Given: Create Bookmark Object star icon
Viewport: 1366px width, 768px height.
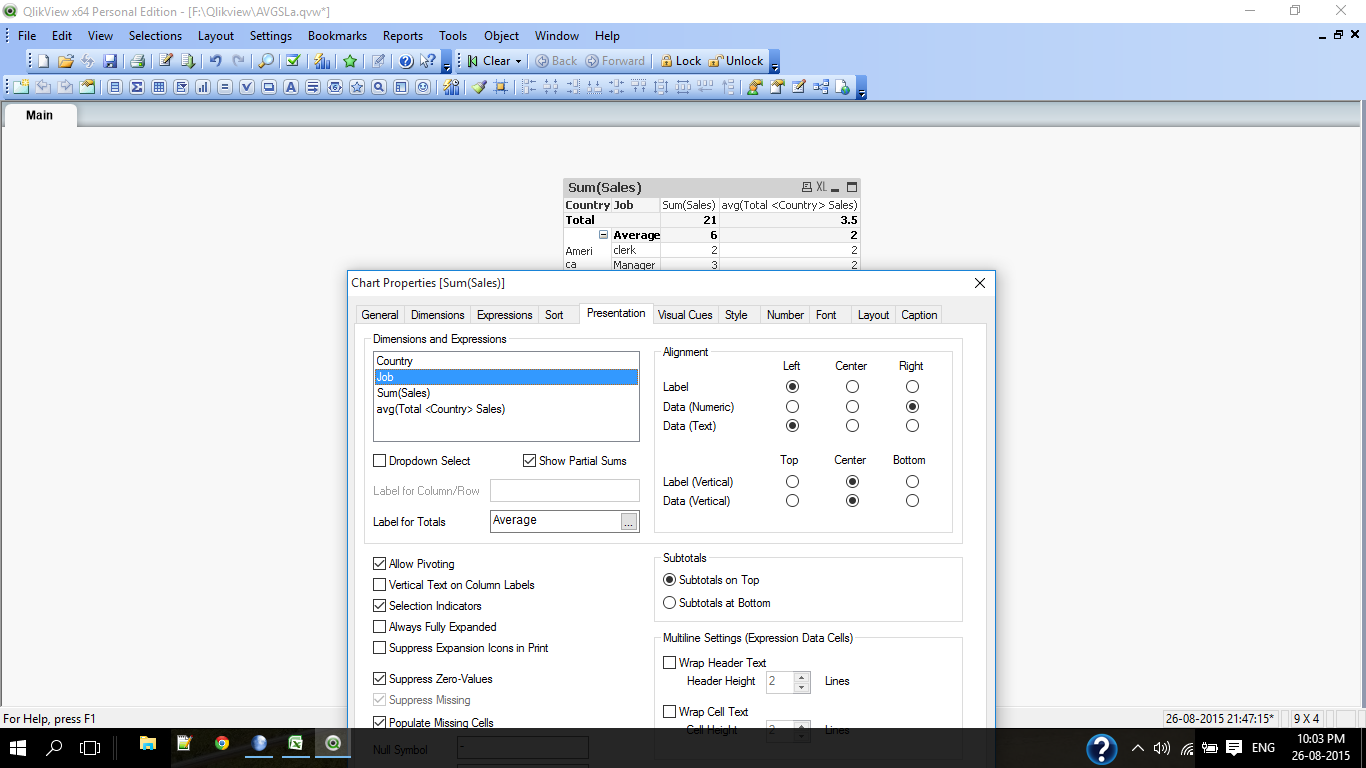Looking at the screenshot, I should point(357,87).
